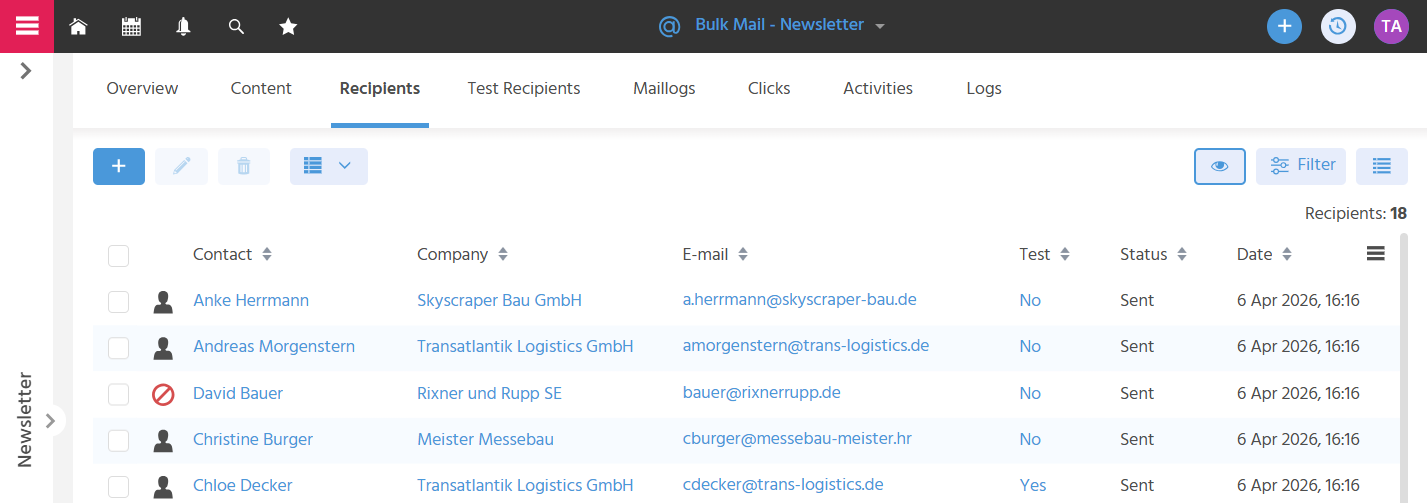Open recent history clock icon
The image size is (1427, 503).
1338,26
